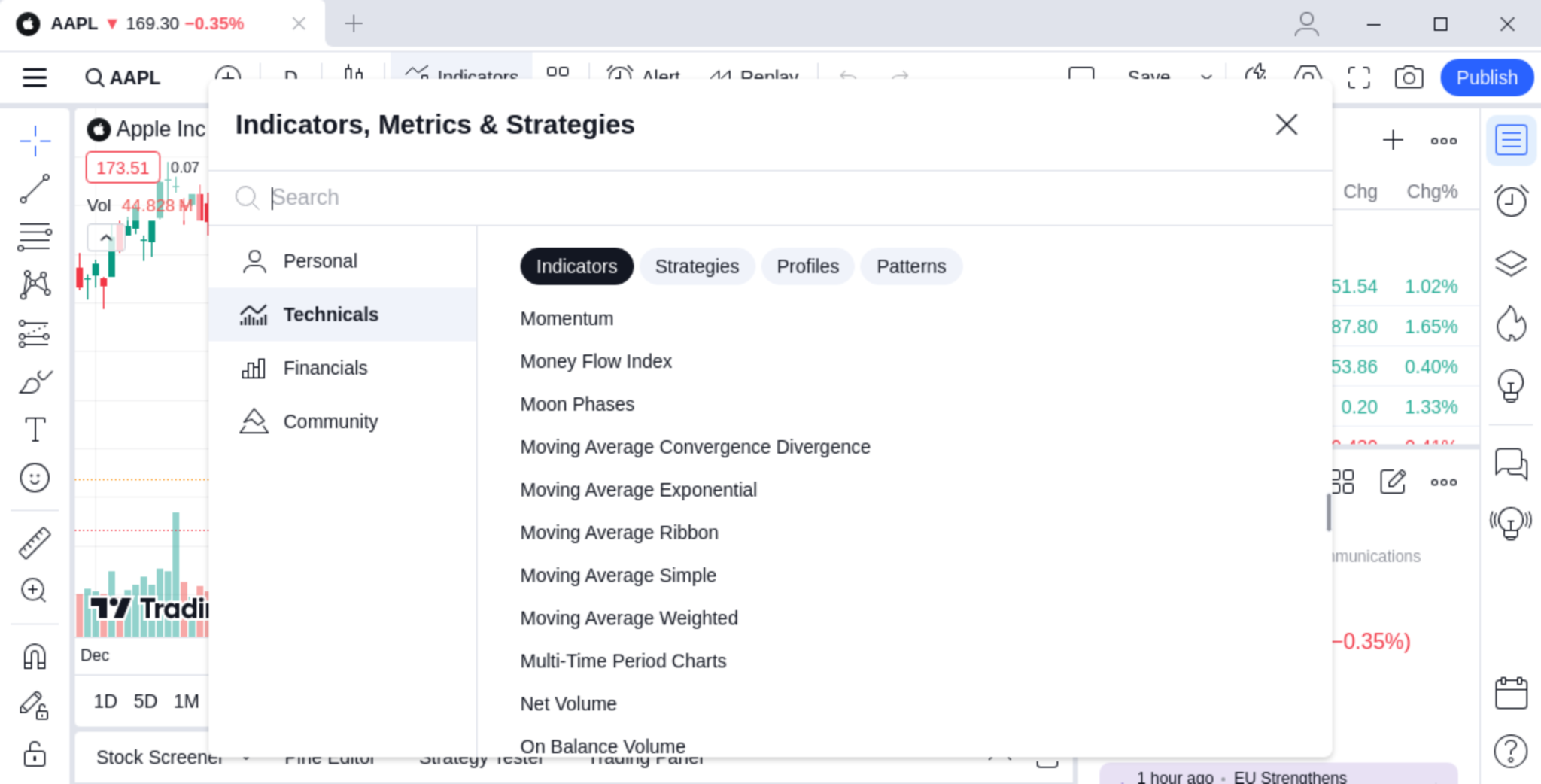Open the economic Calendar panel

click(1512, 692)
